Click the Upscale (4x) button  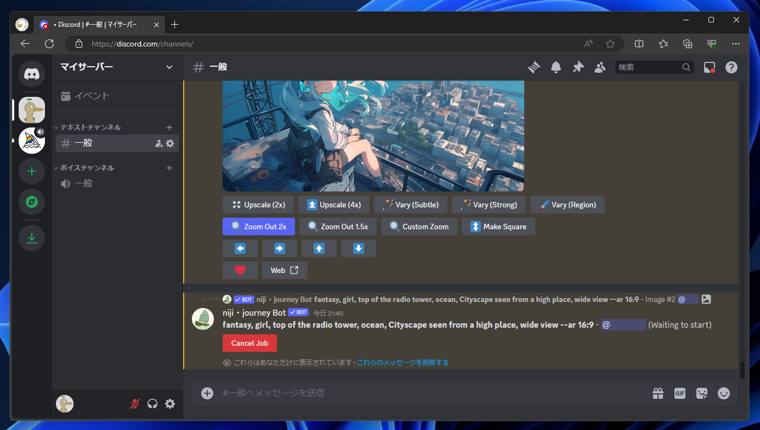pos(333,205)
